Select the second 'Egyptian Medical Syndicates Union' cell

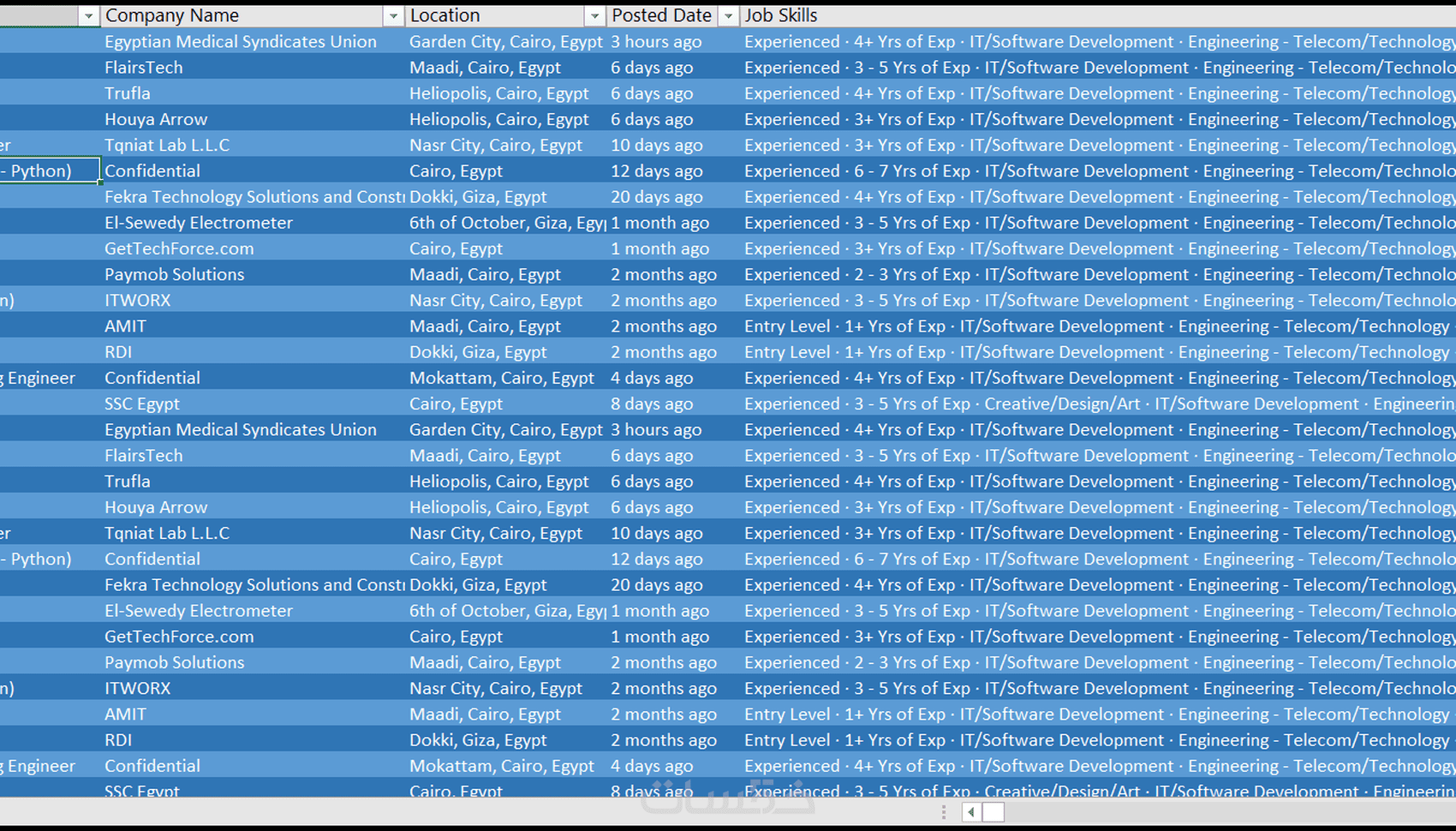coord(253,429)
